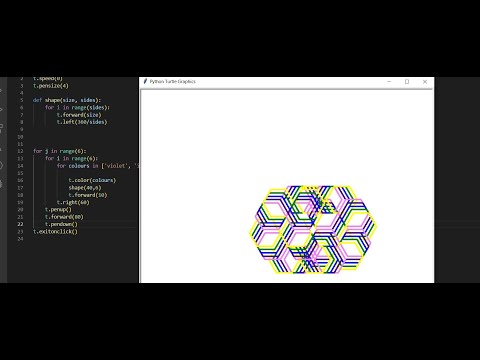
Task: Click the t.exitonclick() code line
Action: (x=55, y=231)
